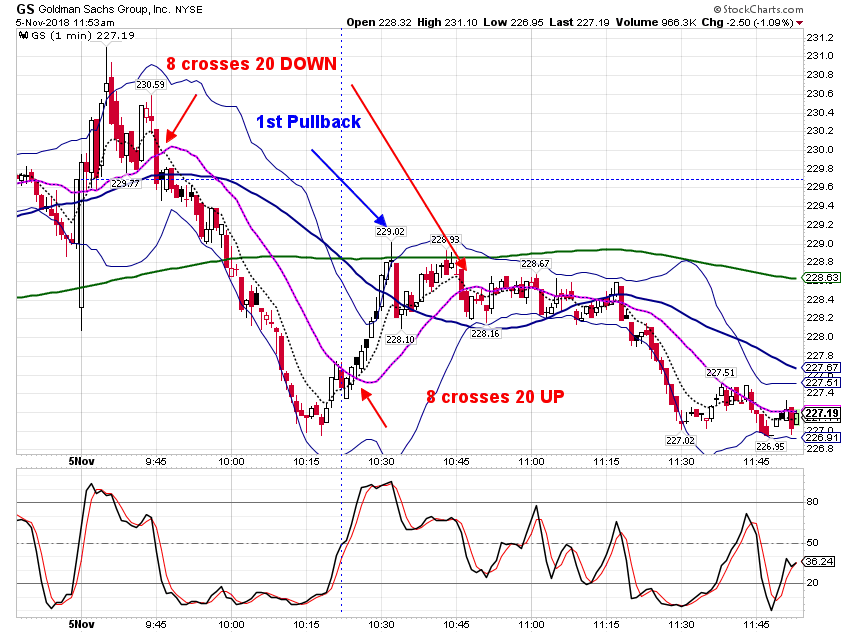The image size is (850, 633).
Task: Click the "228.16" price label
Action: 485,333
